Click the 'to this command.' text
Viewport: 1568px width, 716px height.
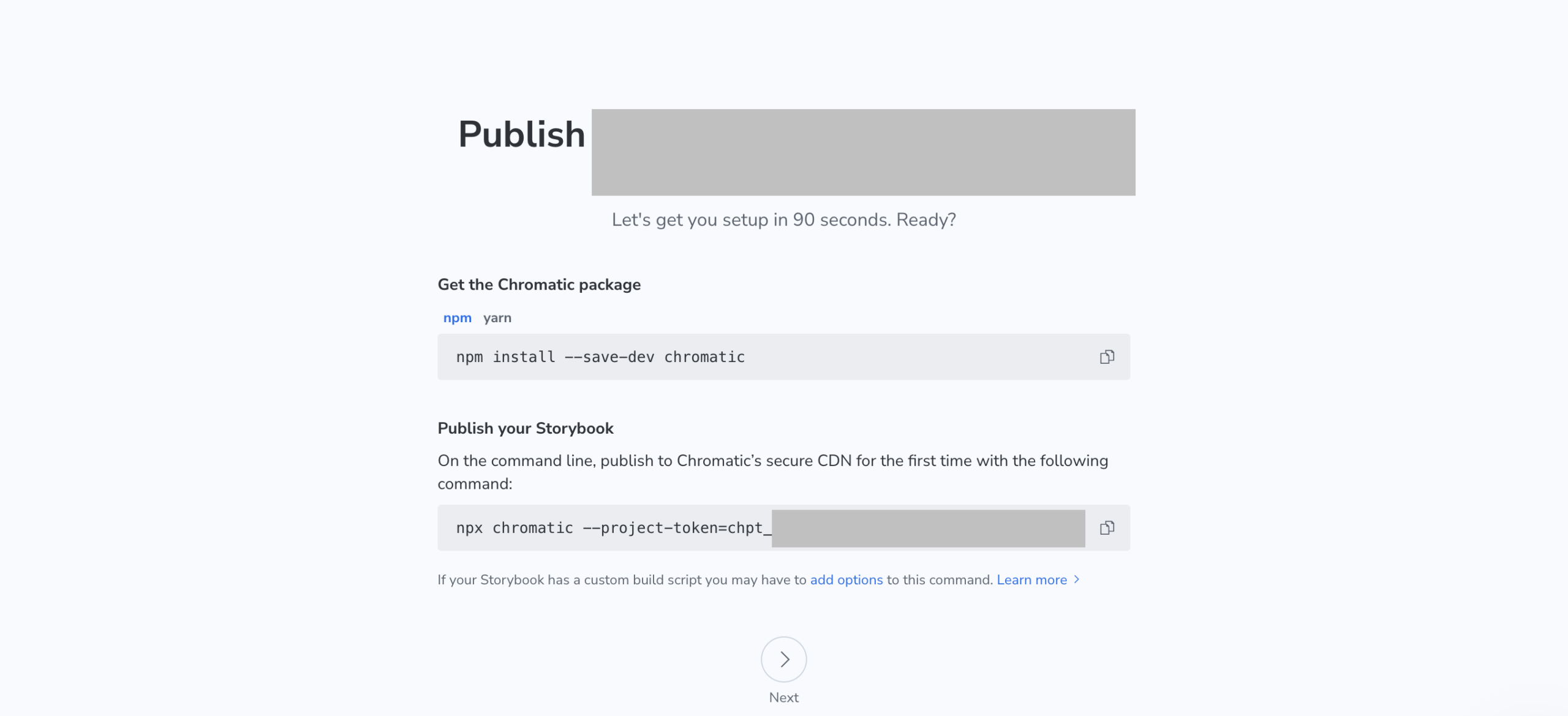pos(940,580)
